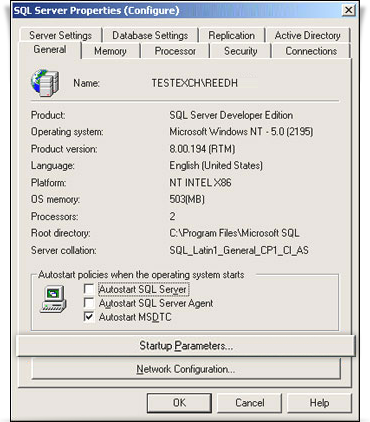
Task: Click the NT INTEL X86 platform value
Action: (x=200, y=183)
